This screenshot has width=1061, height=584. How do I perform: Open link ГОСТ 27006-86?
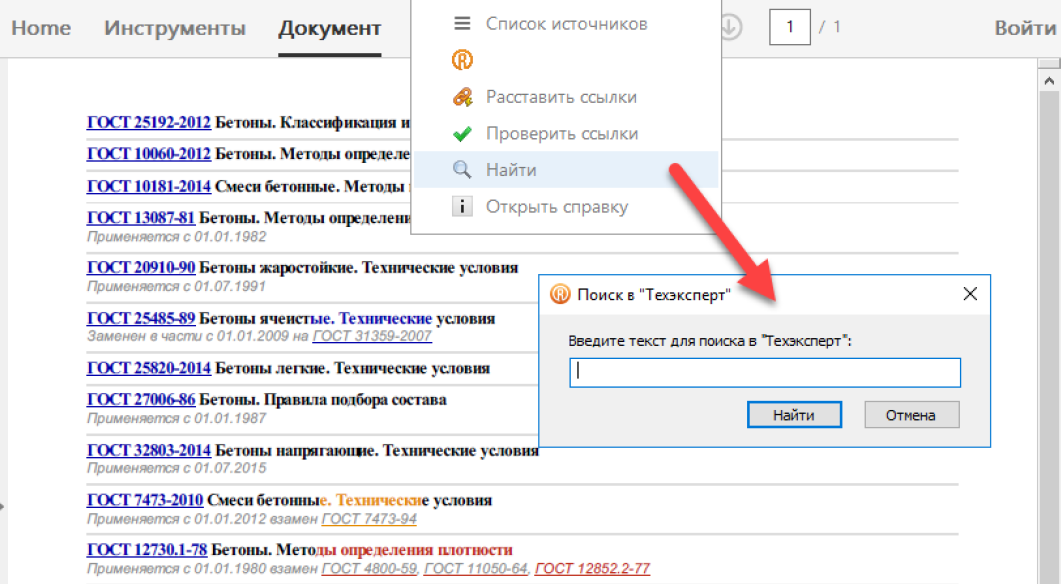141,400
